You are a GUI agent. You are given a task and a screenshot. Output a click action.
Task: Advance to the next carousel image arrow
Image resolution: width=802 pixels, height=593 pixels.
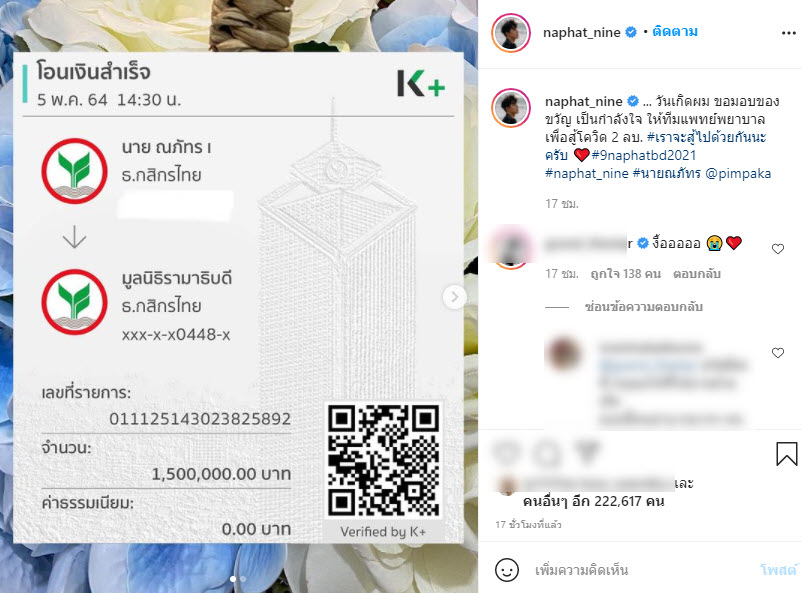pos(454,297)
